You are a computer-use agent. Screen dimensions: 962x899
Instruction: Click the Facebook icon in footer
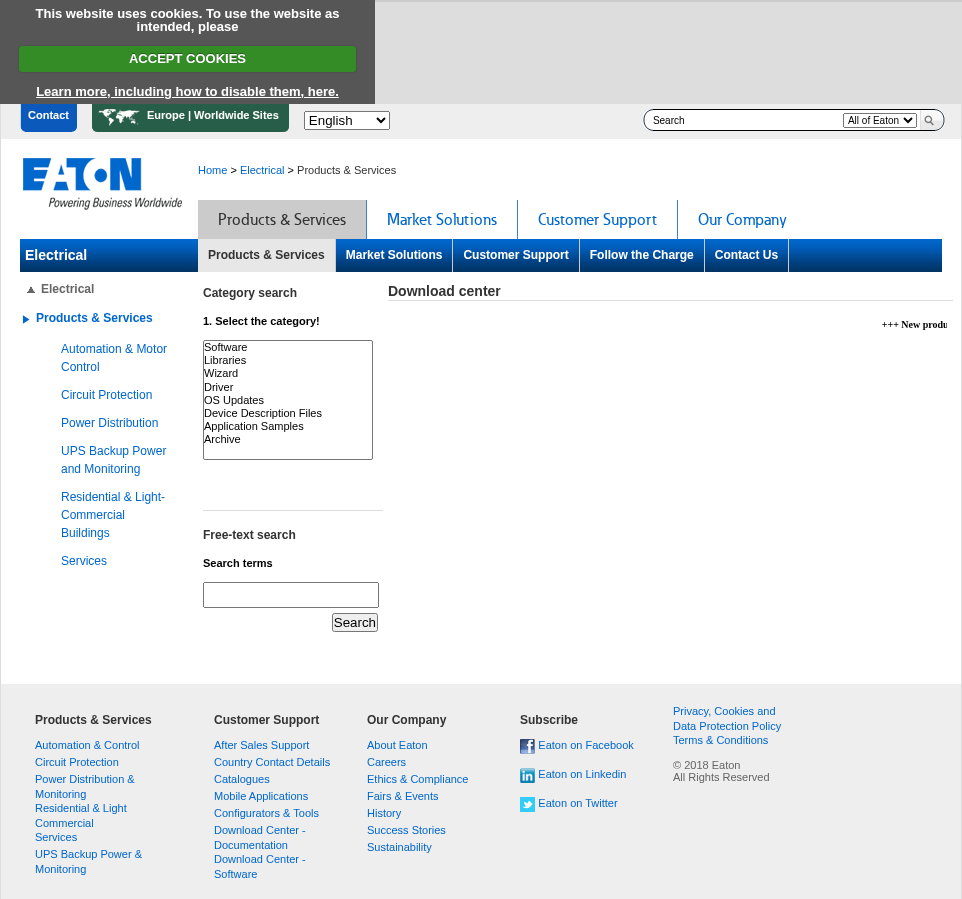[527, 746]
